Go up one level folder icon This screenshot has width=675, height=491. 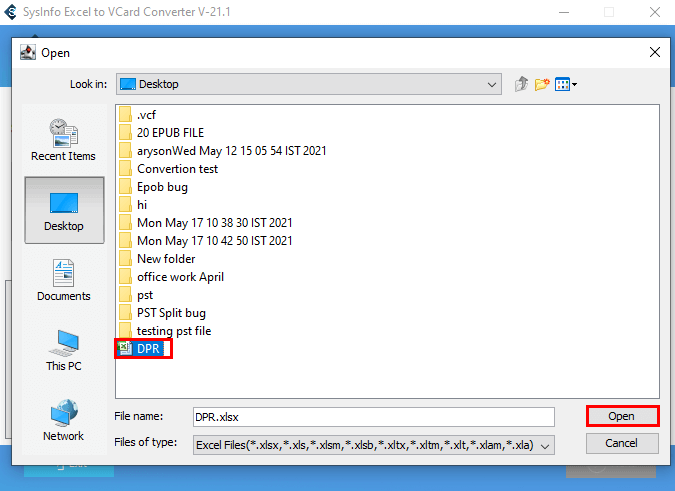(x=521, y=84)
